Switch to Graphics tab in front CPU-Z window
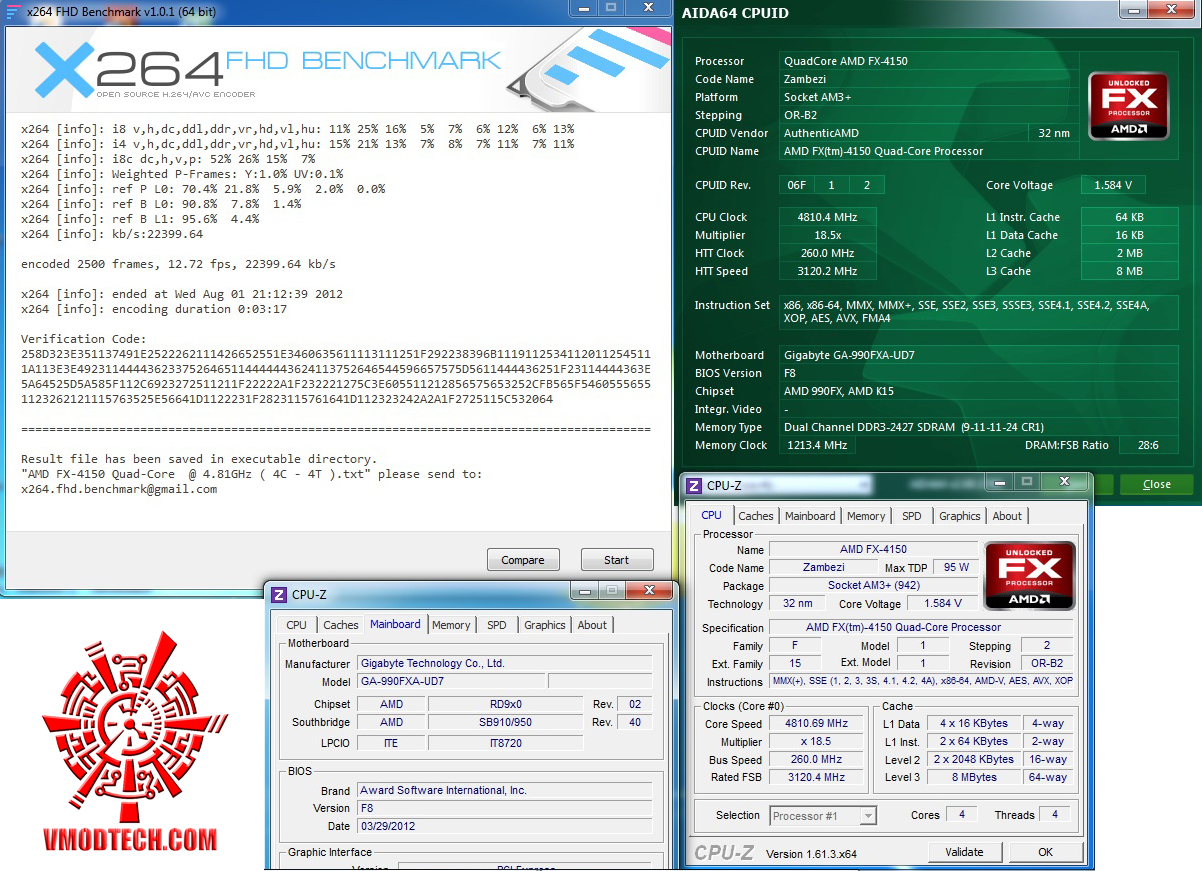Image resolution: width=1202 pixels, height=871 pixels. tap(960, 516)
